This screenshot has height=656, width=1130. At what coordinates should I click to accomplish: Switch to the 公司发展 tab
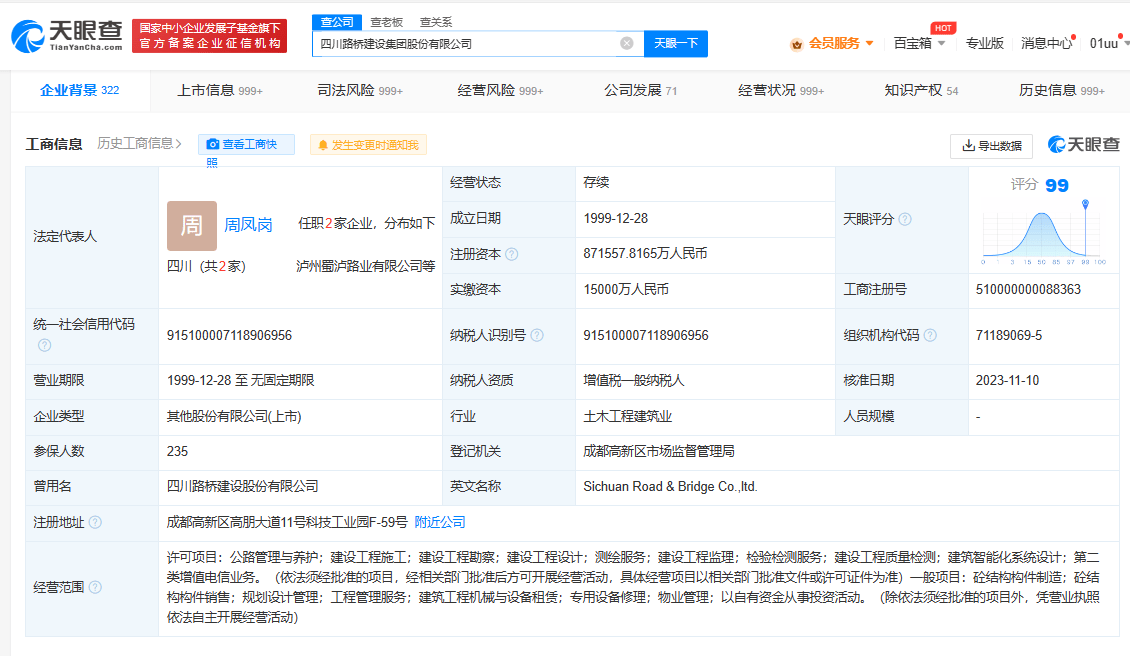click(641, 90)
